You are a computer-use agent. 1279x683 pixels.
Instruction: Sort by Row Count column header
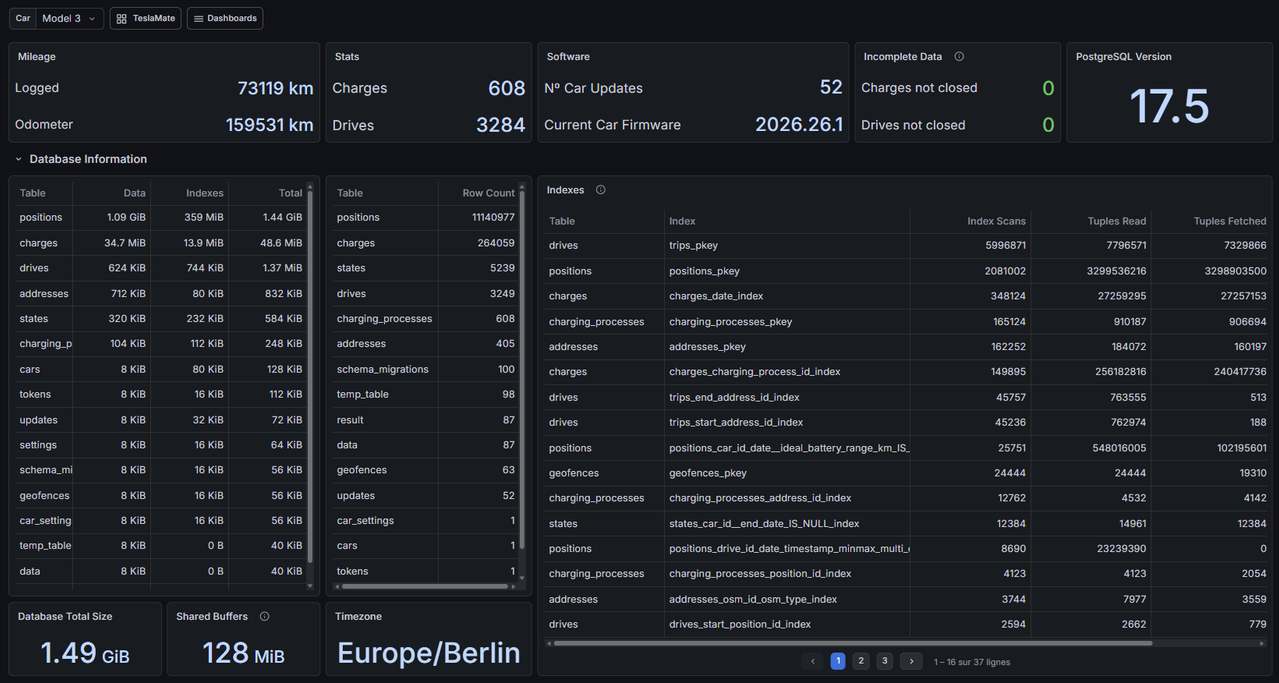coord(488,193)
